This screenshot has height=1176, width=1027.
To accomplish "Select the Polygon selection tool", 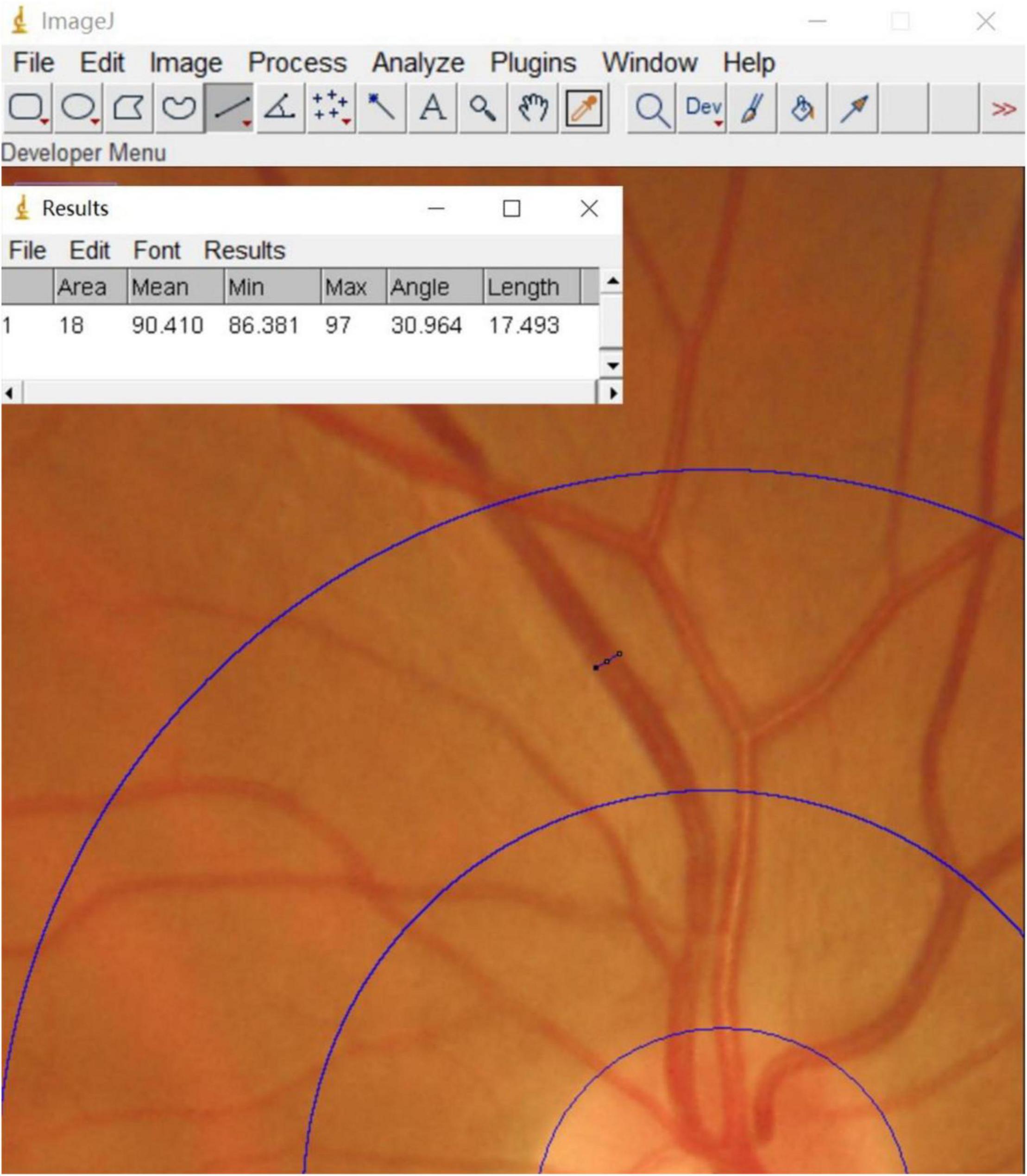I will coord(128,108).
